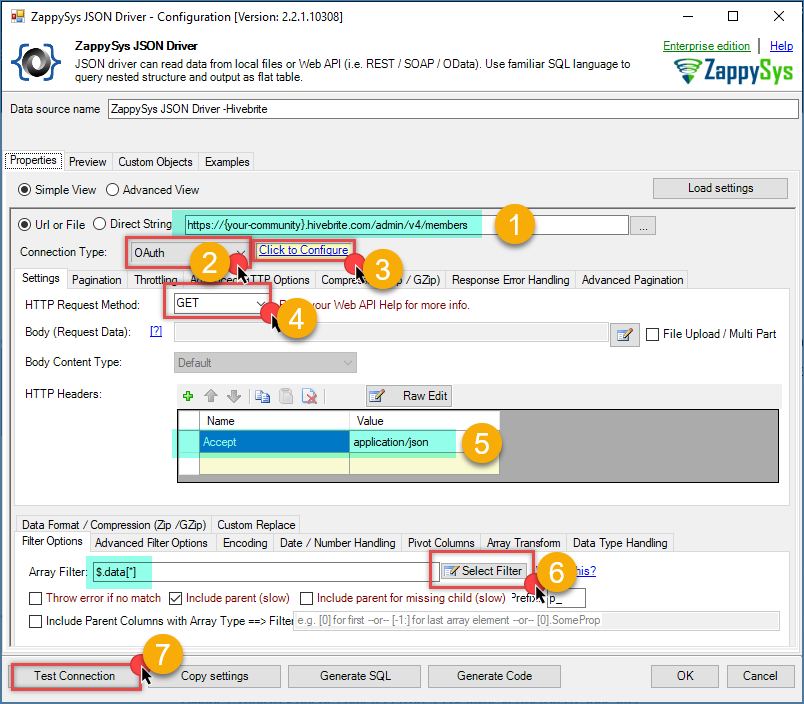804x704 pixels.
Task: Click into the URL input field
Action: 406,225
